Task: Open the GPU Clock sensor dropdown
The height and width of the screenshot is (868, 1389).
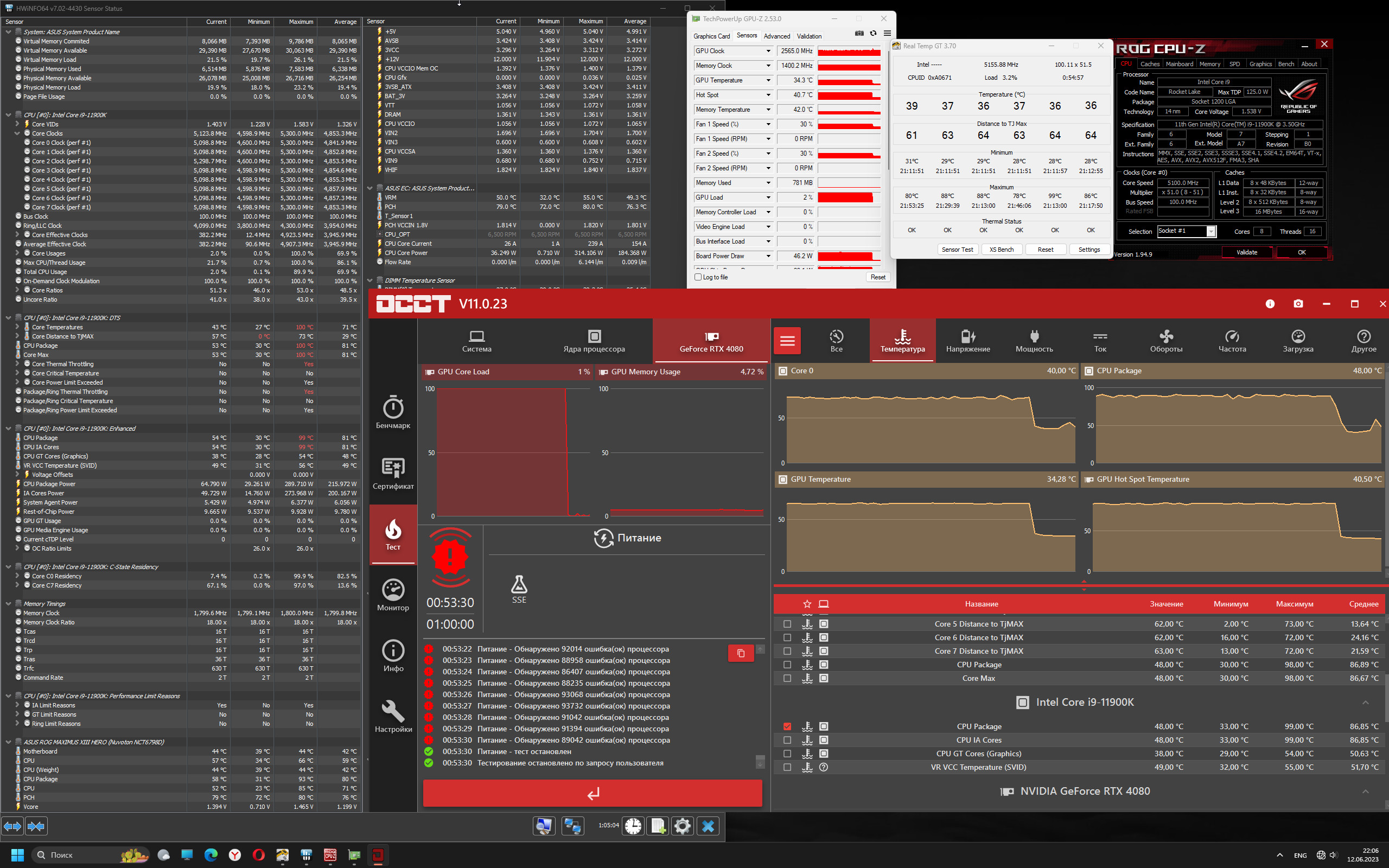Action: (x=768, y=51)
